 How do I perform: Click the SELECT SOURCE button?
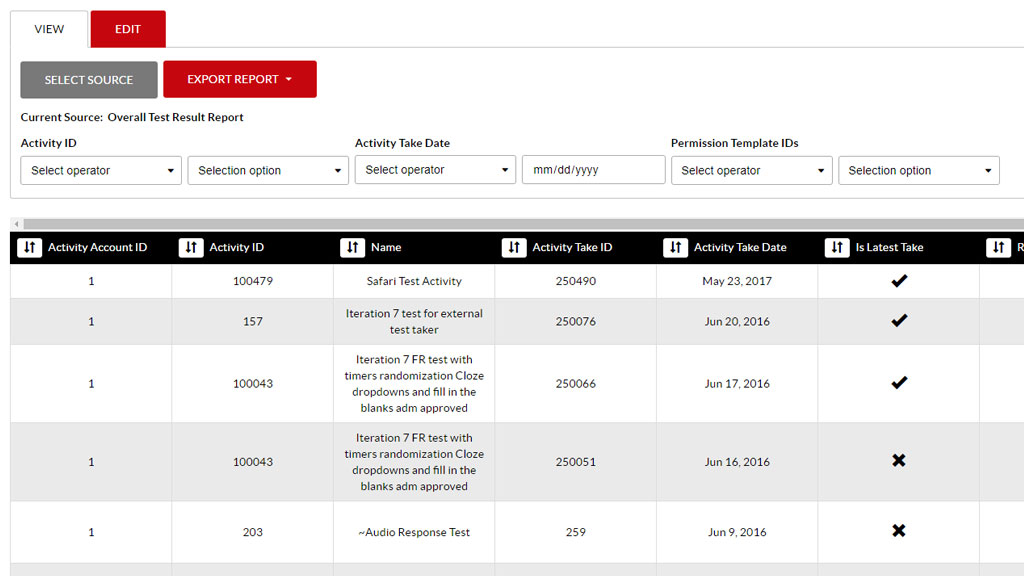coord(89,80)
